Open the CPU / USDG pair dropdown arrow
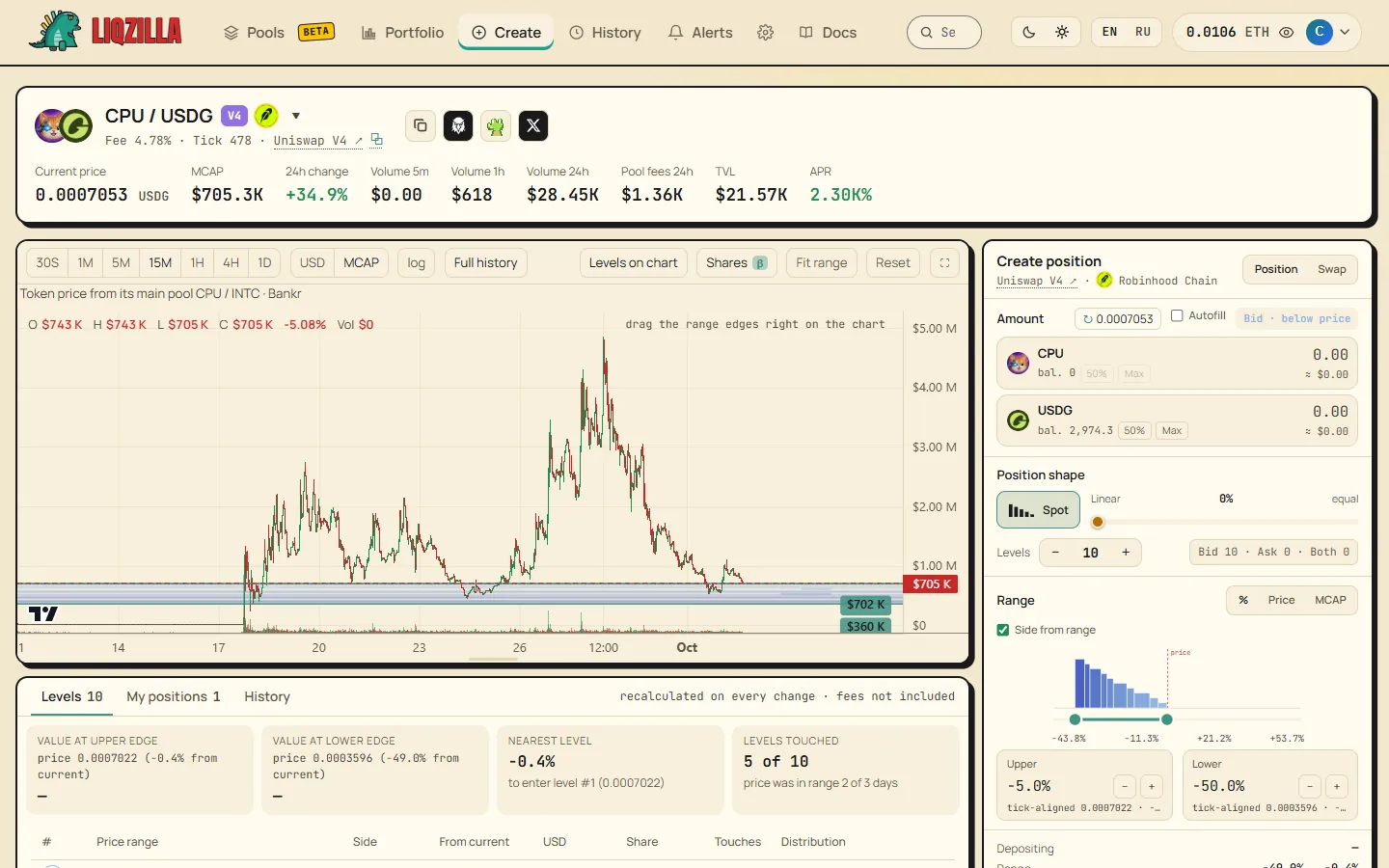Screen dimensions: 1389x868 (296, 116)
